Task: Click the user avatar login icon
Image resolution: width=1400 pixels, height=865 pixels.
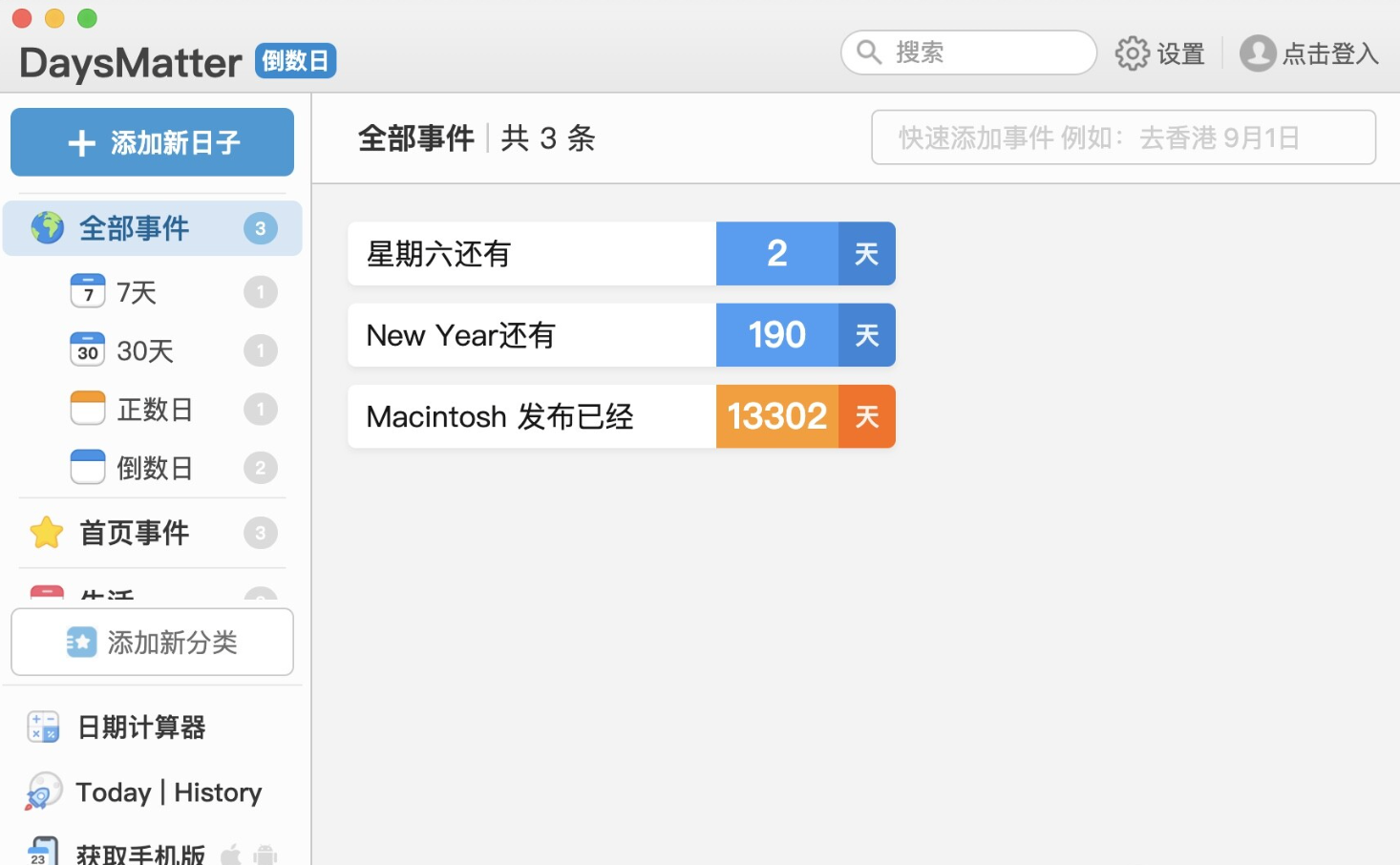Action: click(1258, 53)
